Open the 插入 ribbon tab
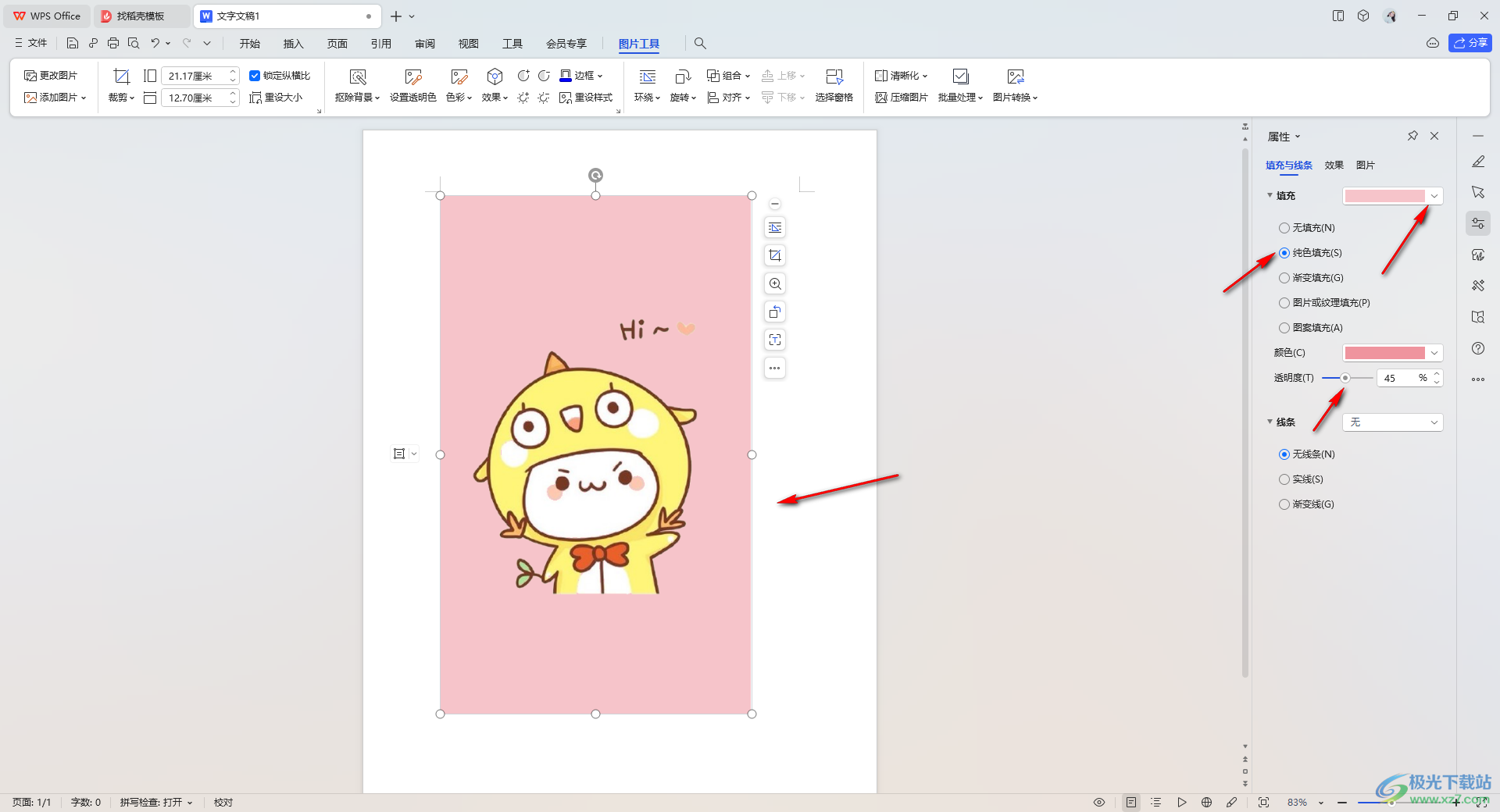This screenshot has width=1500, height=812. pos(294,44)
